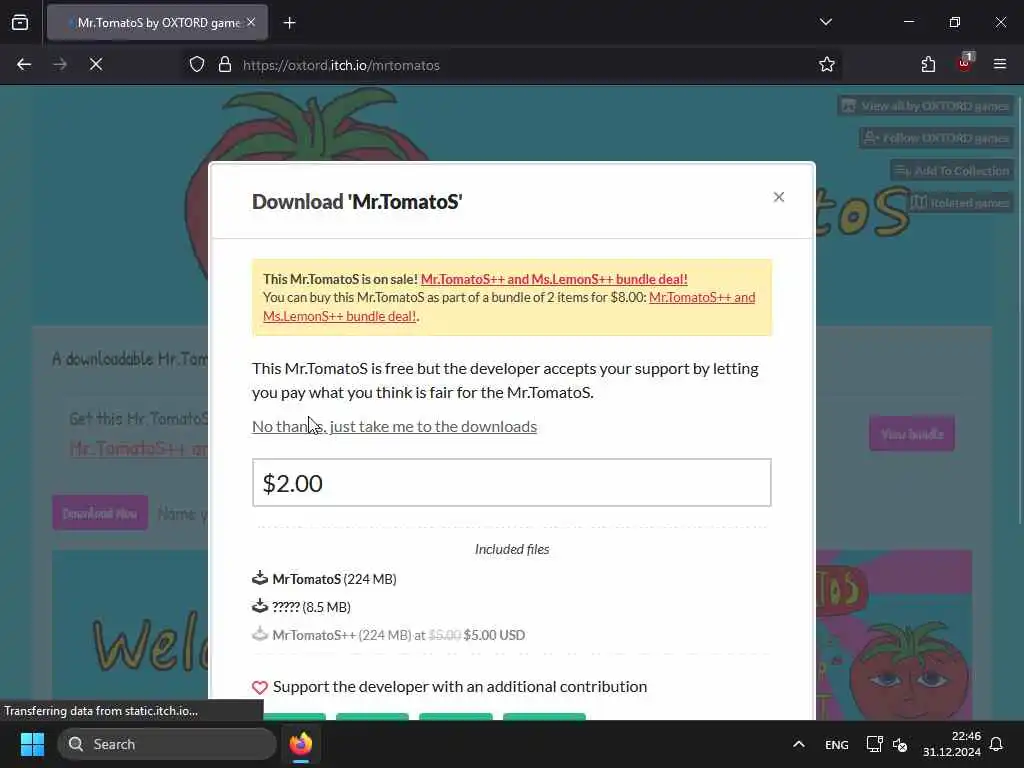Click the padlock site security icon
Screen dimensions: 1024x768
coord(225,65)
